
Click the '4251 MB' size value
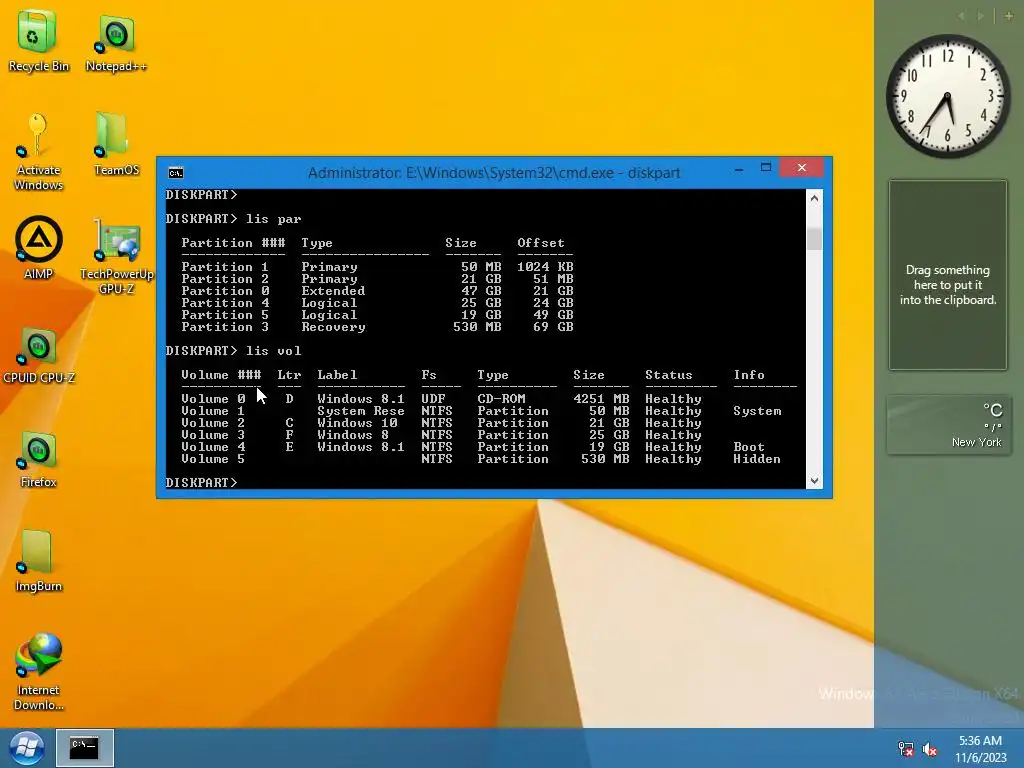(601, 399)
